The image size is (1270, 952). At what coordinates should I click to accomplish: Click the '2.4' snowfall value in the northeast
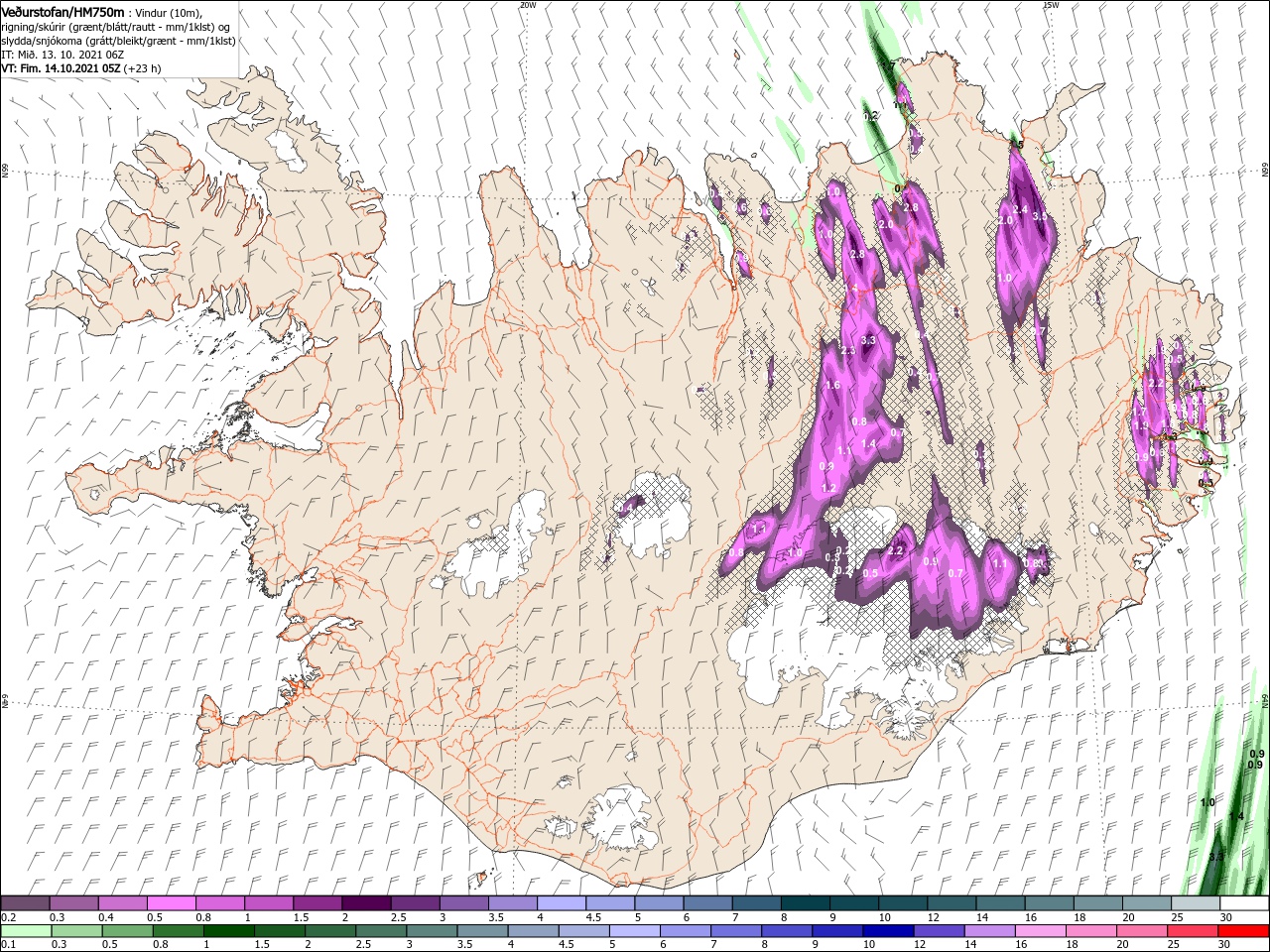(x=1019, y=209)
